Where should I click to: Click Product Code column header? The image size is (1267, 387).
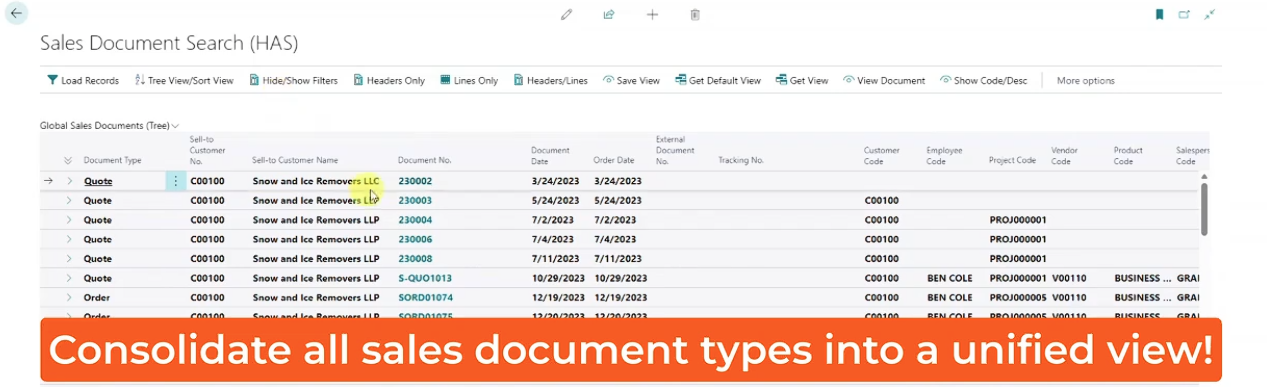pos(1128,155)
